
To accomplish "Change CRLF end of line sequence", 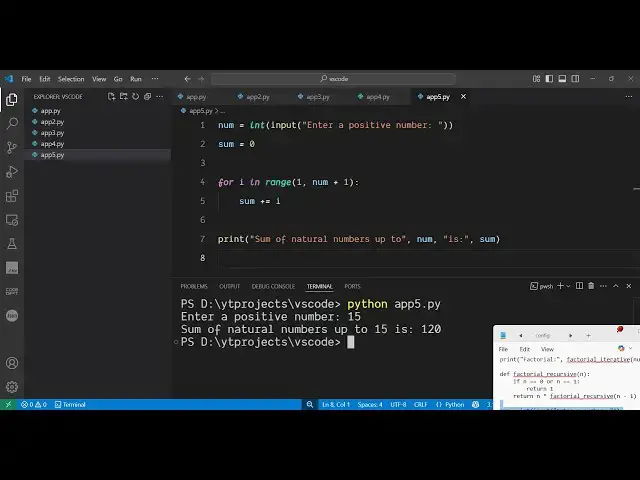I will 420,404.
